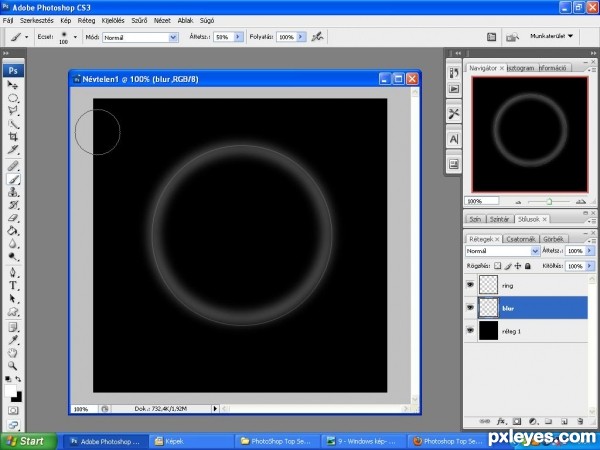Click the Navigator zoom percentage field

click(x=481, y=201)
